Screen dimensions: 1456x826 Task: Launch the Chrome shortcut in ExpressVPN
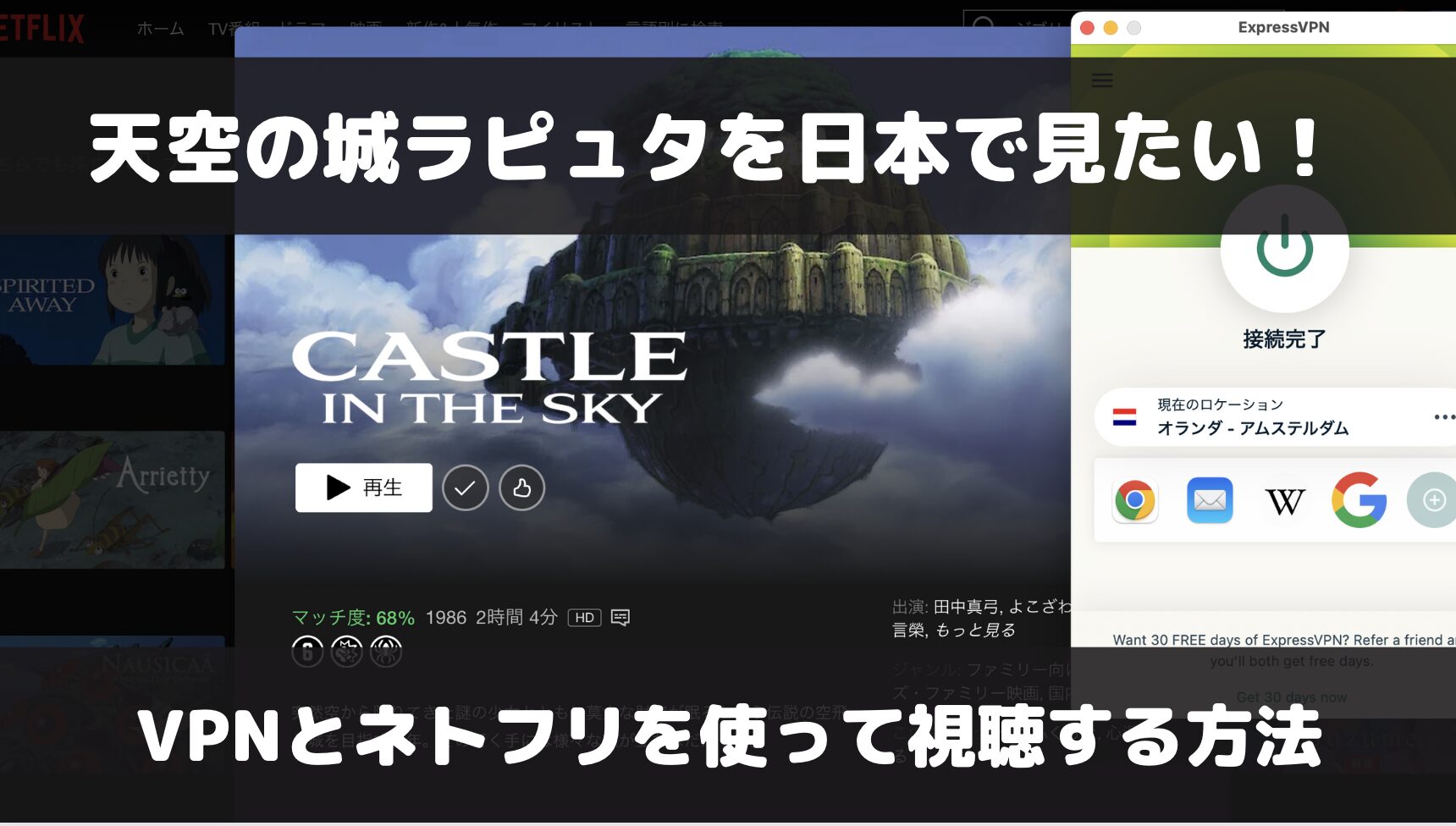[x=1135, y=500]
